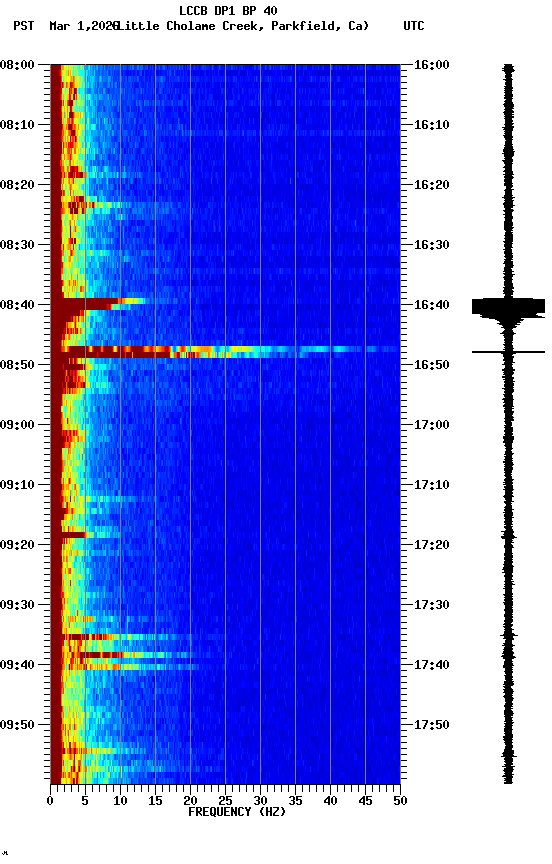Click the 0 Hz frequency tick label
The width and height of the screenshot is (552, 864).
point(51,801)
